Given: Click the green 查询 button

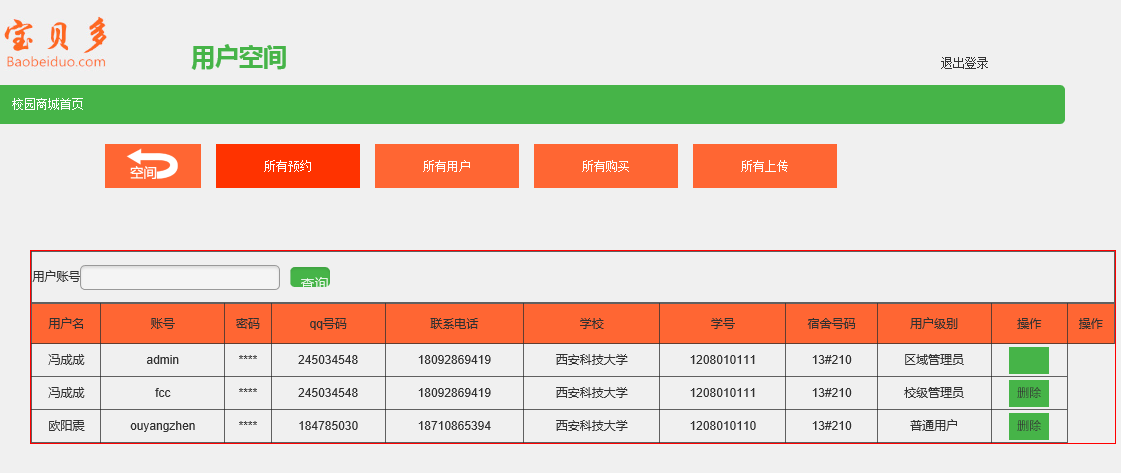Looking at the screenshot, I should tap(310, 277).
